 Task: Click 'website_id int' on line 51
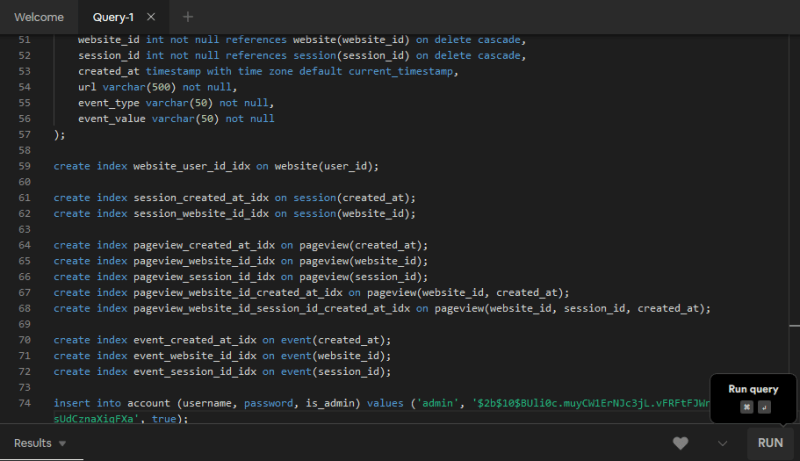[121, 39]
